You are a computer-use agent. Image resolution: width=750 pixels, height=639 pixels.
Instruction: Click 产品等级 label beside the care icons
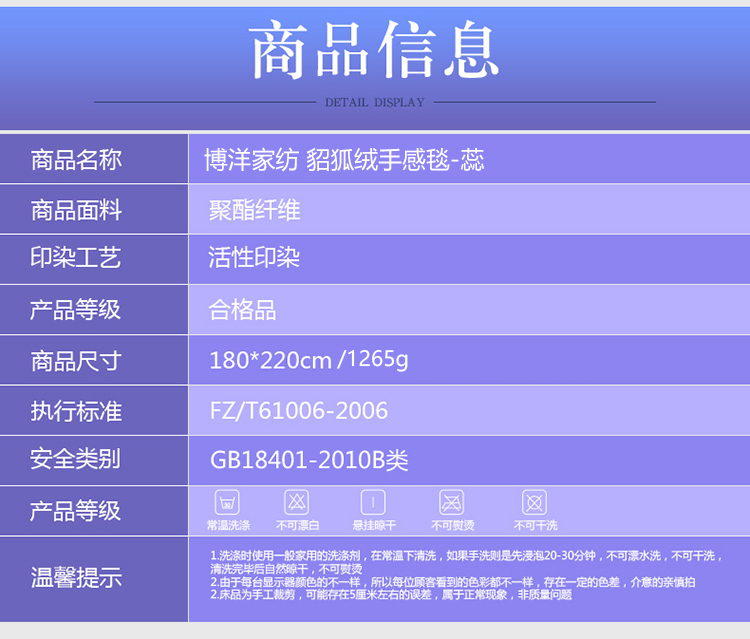(76, 511)
